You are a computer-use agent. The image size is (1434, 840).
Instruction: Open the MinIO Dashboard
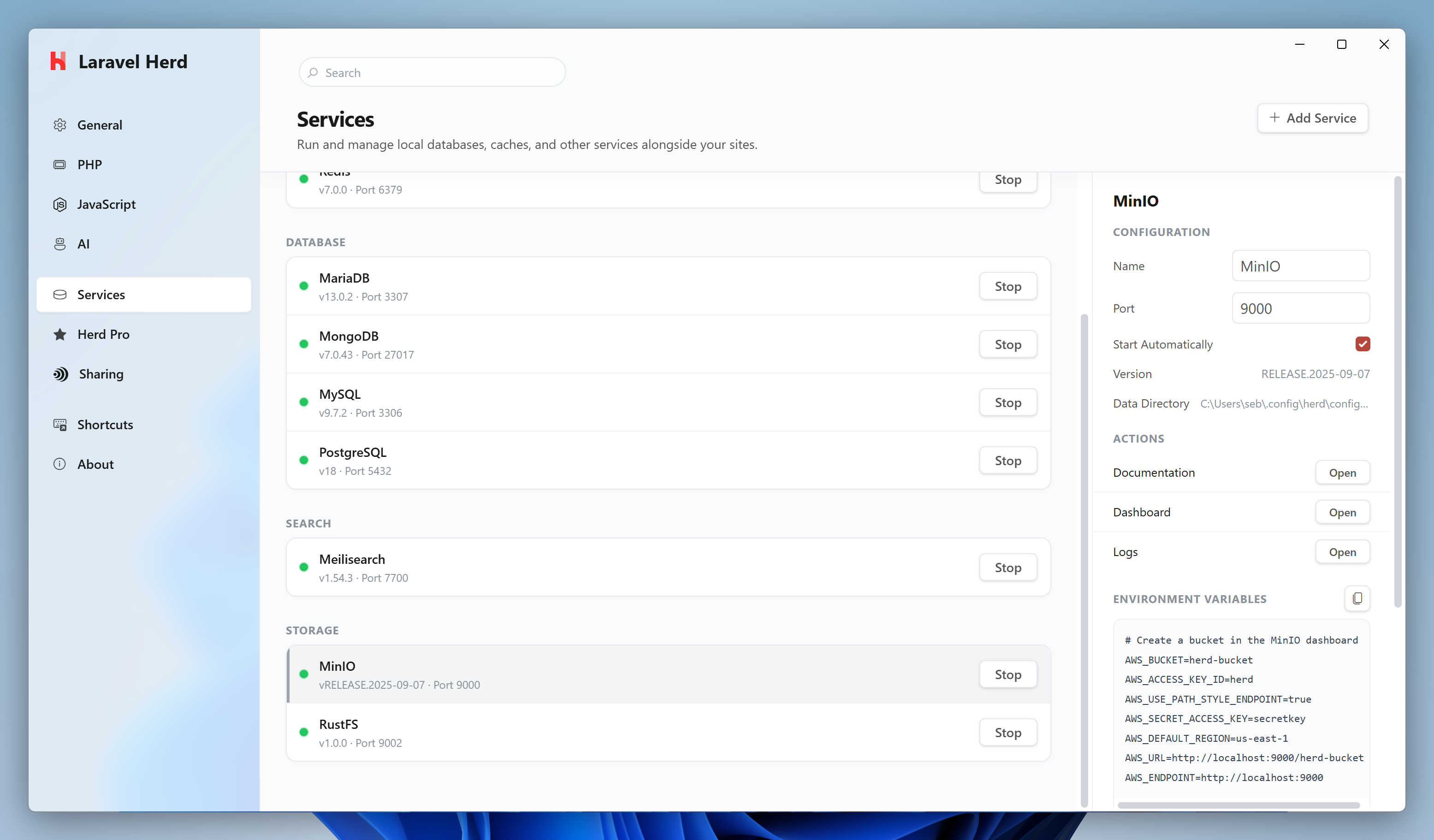tap(1342, 512)
